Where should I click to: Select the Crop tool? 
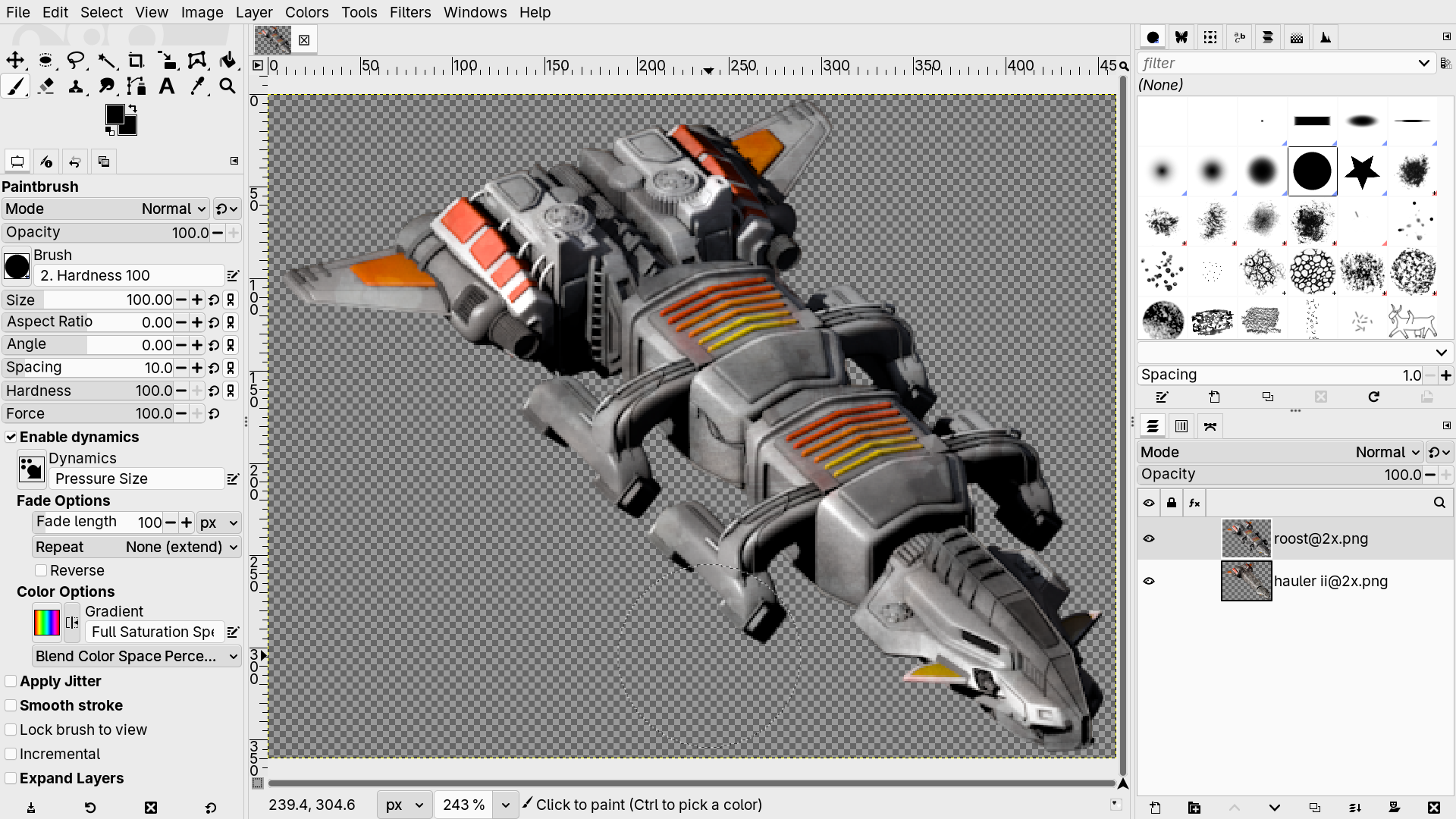[x=136, y=61]
